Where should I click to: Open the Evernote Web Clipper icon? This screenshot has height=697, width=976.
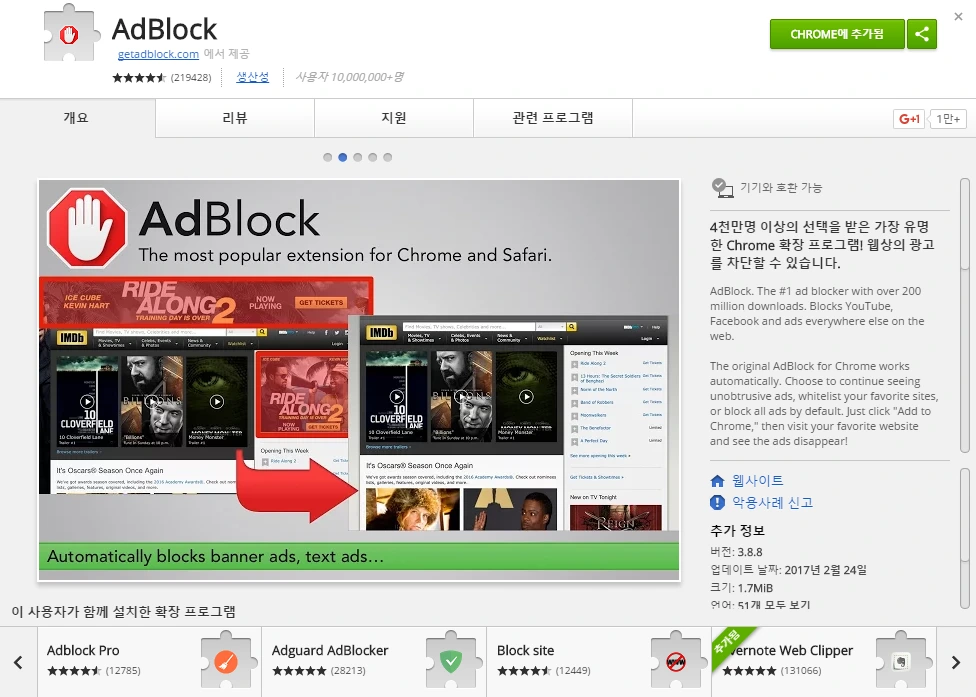900,662
